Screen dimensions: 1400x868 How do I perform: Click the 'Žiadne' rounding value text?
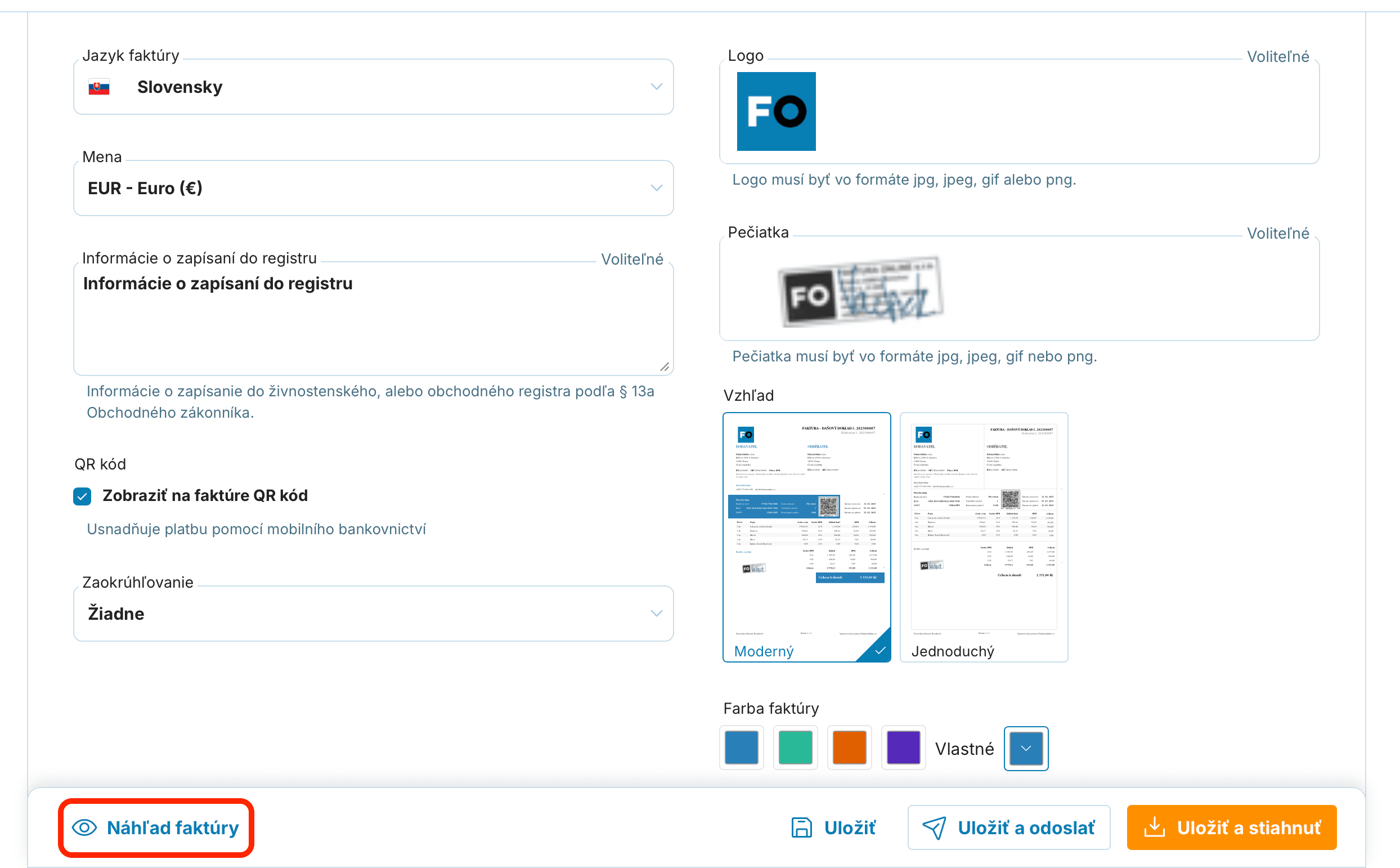click(116, 614)
